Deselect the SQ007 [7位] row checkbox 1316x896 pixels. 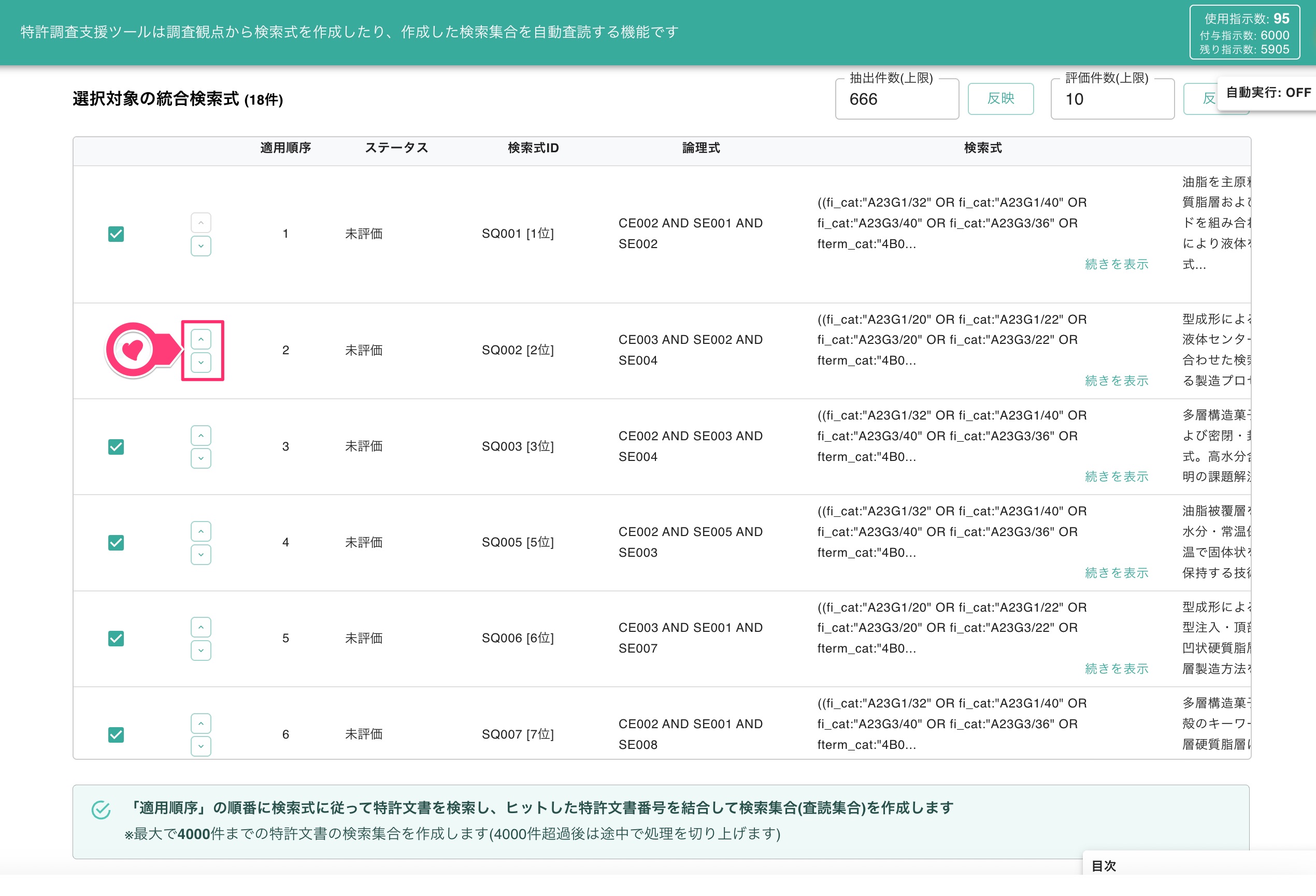116,735
